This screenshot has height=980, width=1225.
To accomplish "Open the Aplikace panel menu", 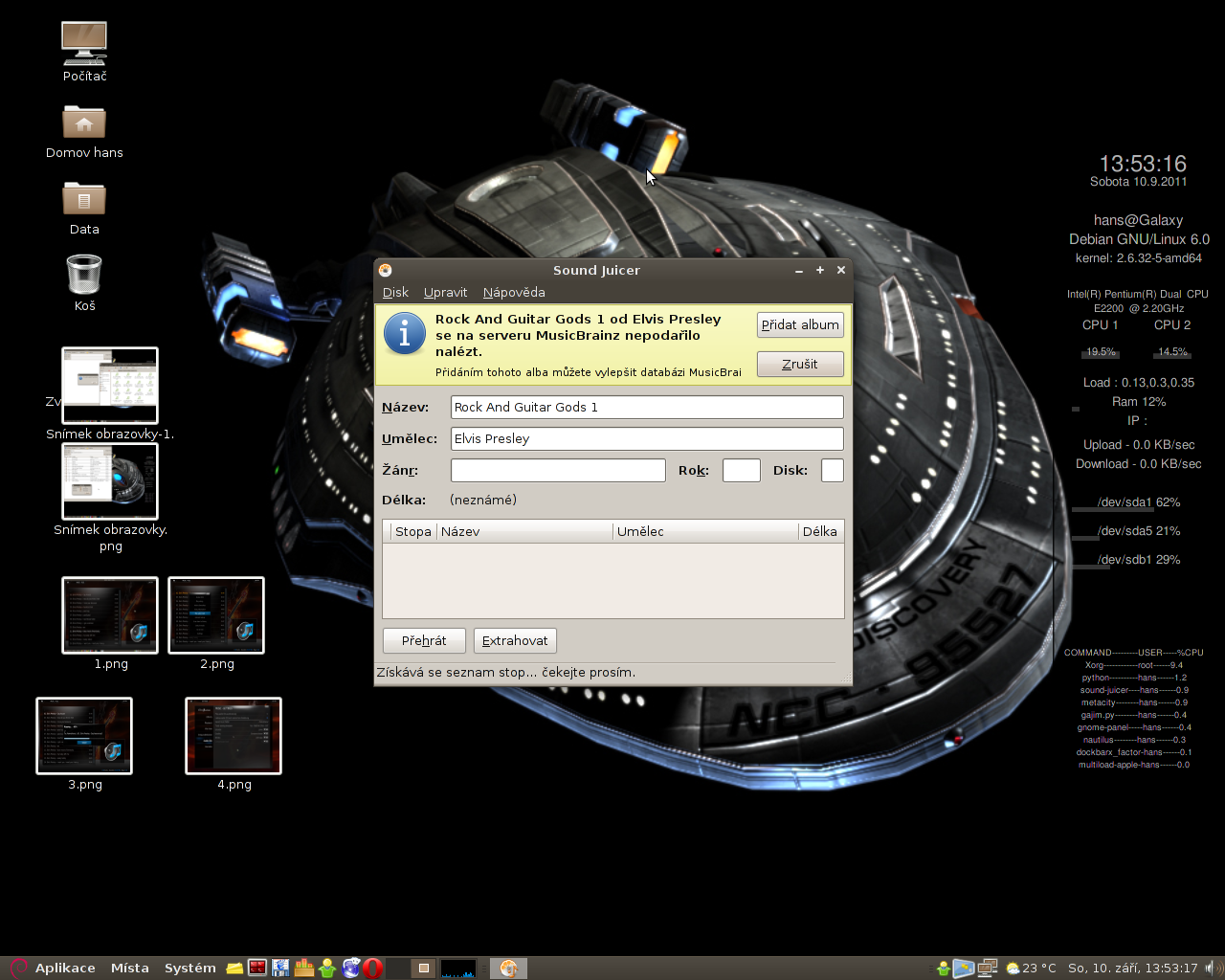I will pos(65,969).
